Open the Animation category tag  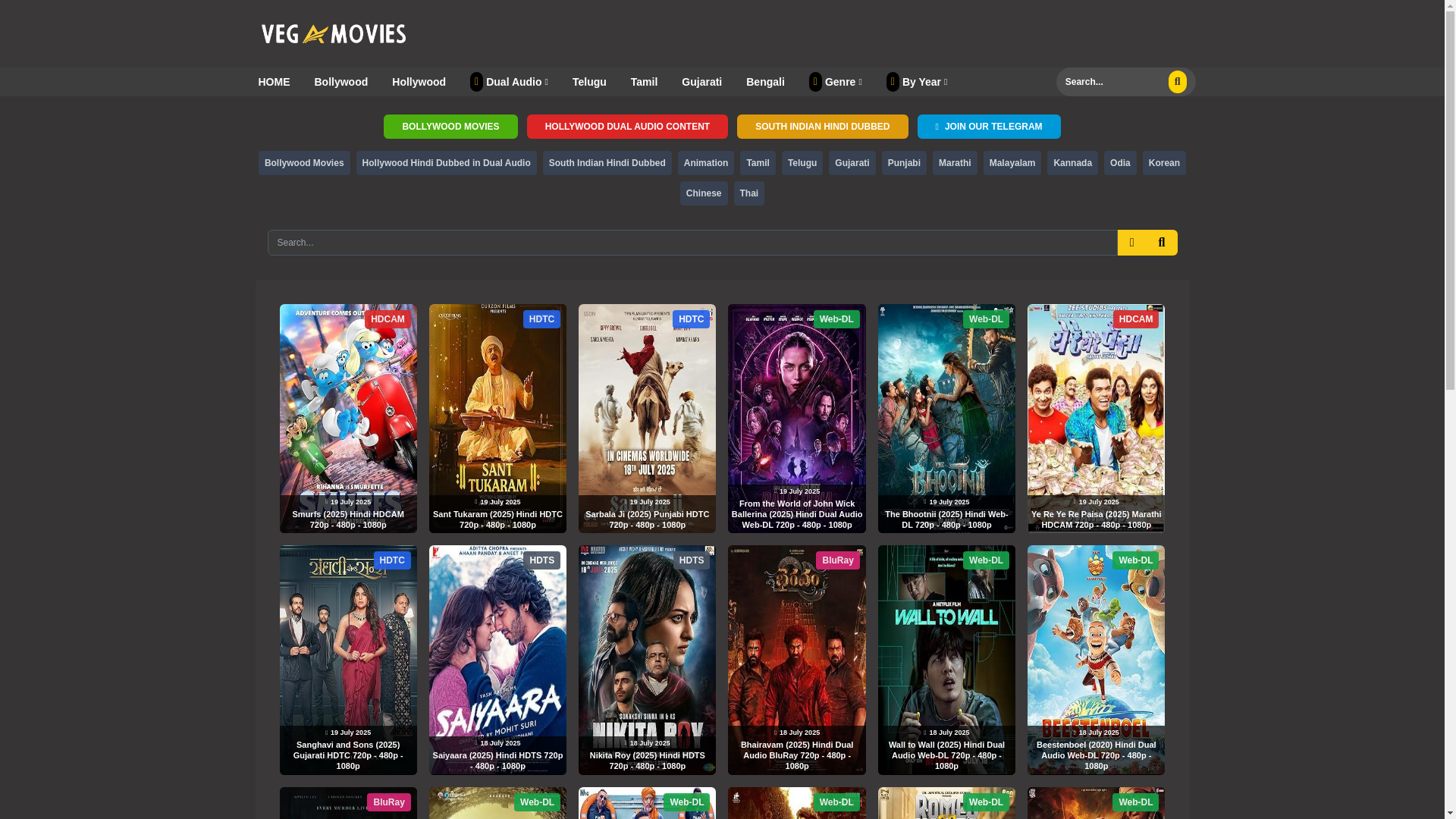[x=705, y=163]
